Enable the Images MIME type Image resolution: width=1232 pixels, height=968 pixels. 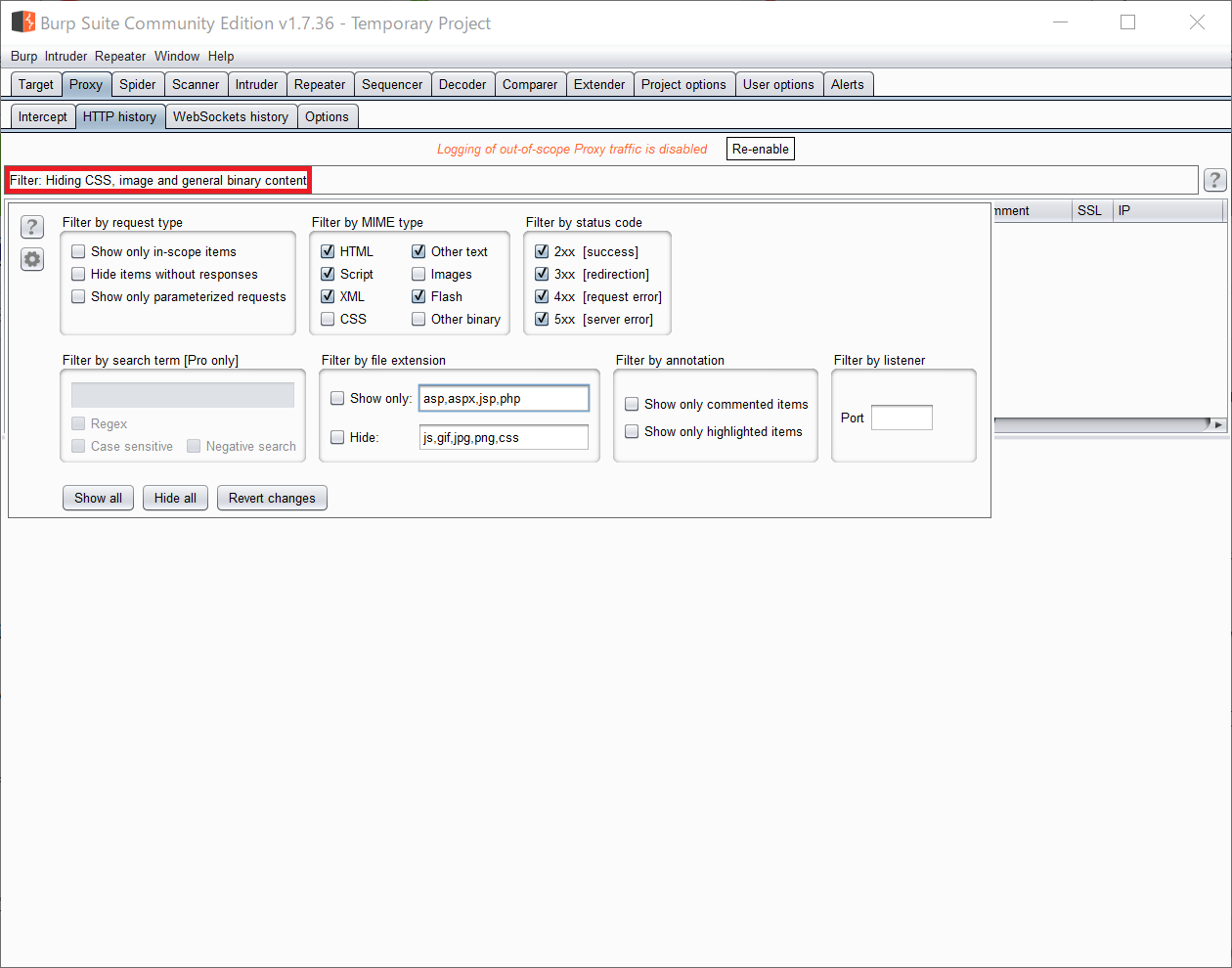pyautogui.click(x=418, y=274)
